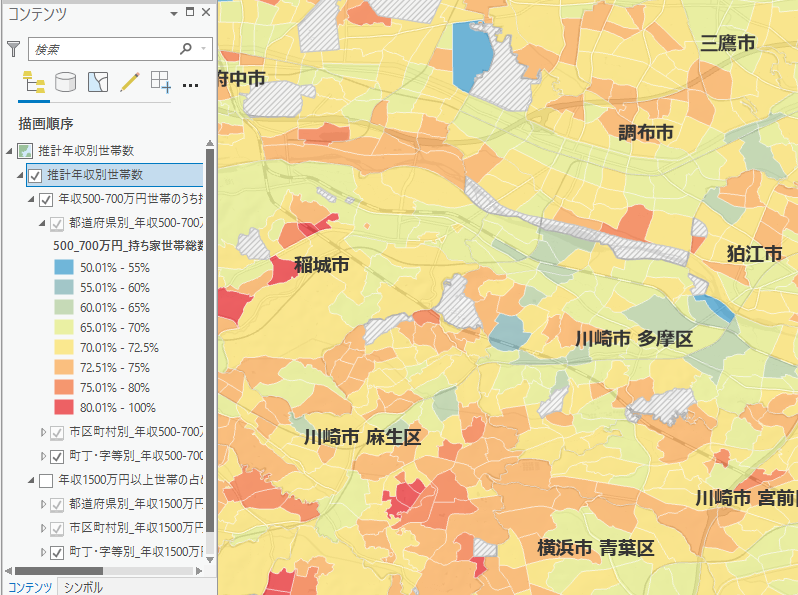This screenshot has width=798, height=595.
Task: Select List By Snapping icon
Action: pyautogui.click(x=160, y=82)
